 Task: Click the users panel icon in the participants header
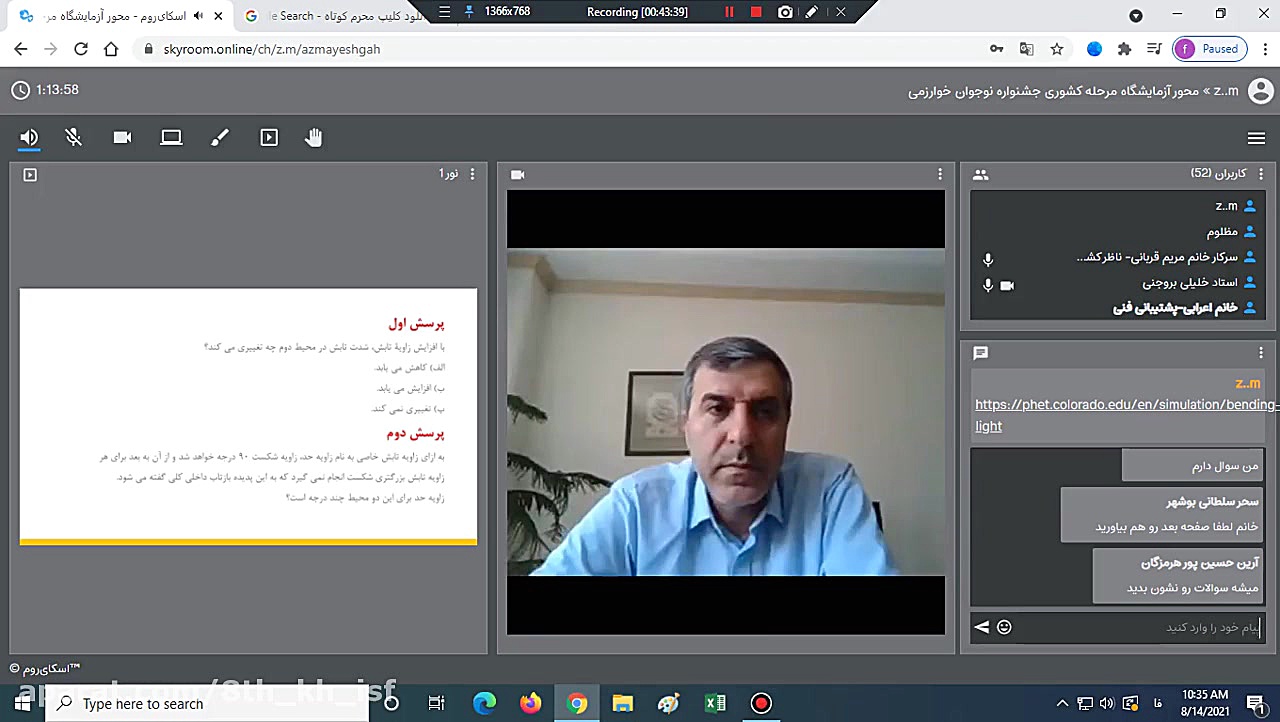pyautogui.click(x=981, y=174)
